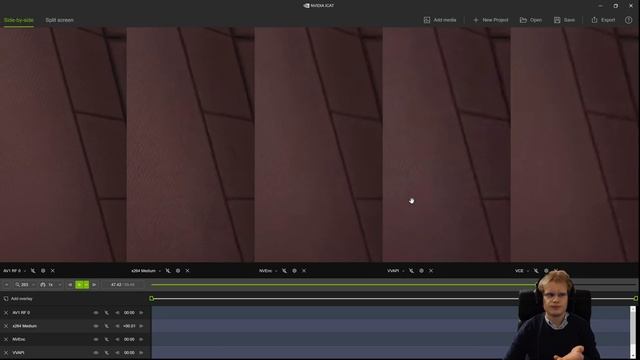The height and width of the screenshot is (360, 640).
Task: Toggle visibility eye for AV1 RF 0 track
Action: pos(96,313)
